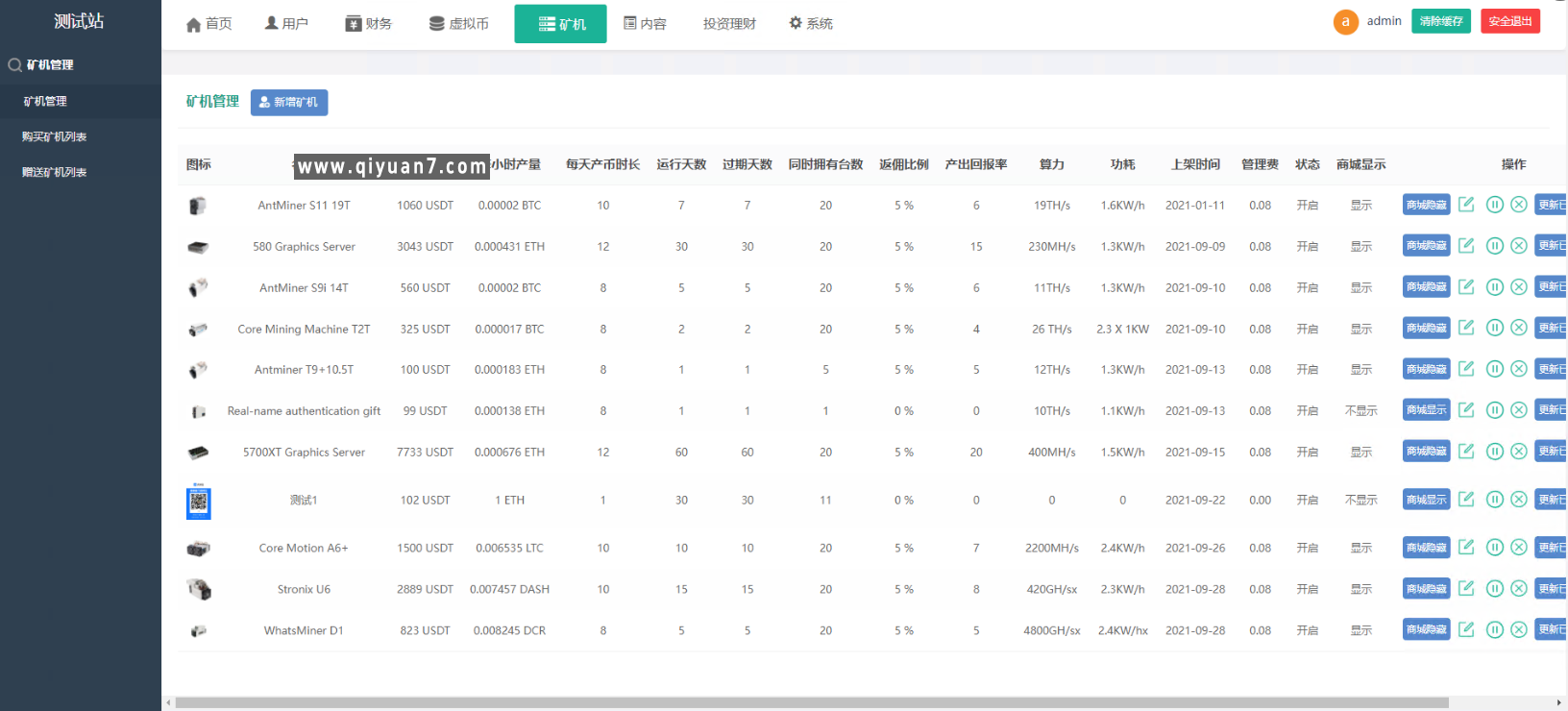This screenshot has height=711, width=1568.
Task: Pause the 580 Graphics Server miner
Action: (1494, 246)
